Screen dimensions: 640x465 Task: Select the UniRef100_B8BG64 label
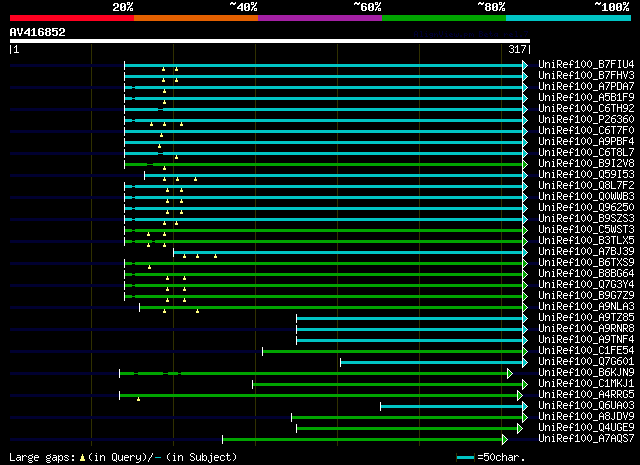click(586, 274)
